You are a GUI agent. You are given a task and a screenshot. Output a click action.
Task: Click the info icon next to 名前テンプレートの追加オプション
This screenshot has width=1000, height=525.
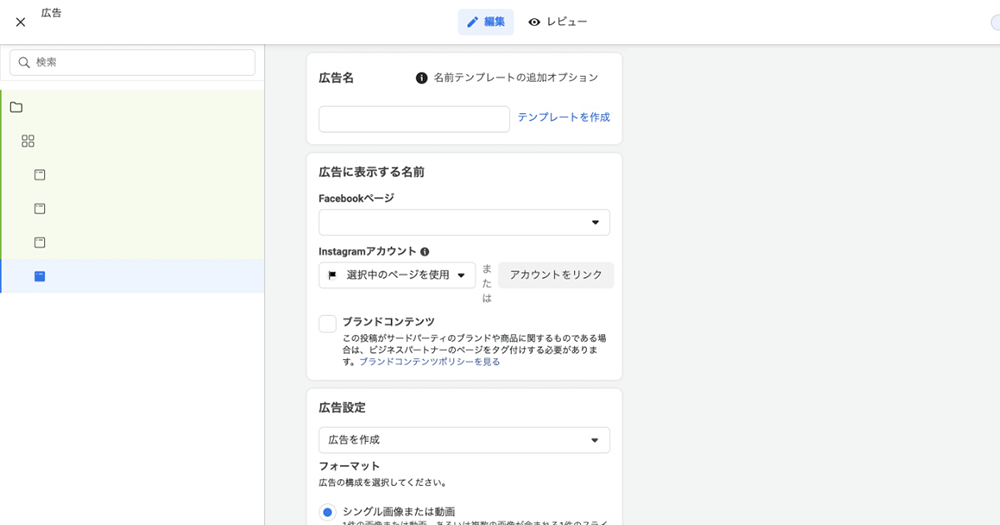pyautogui.click(x=422, y=78)
